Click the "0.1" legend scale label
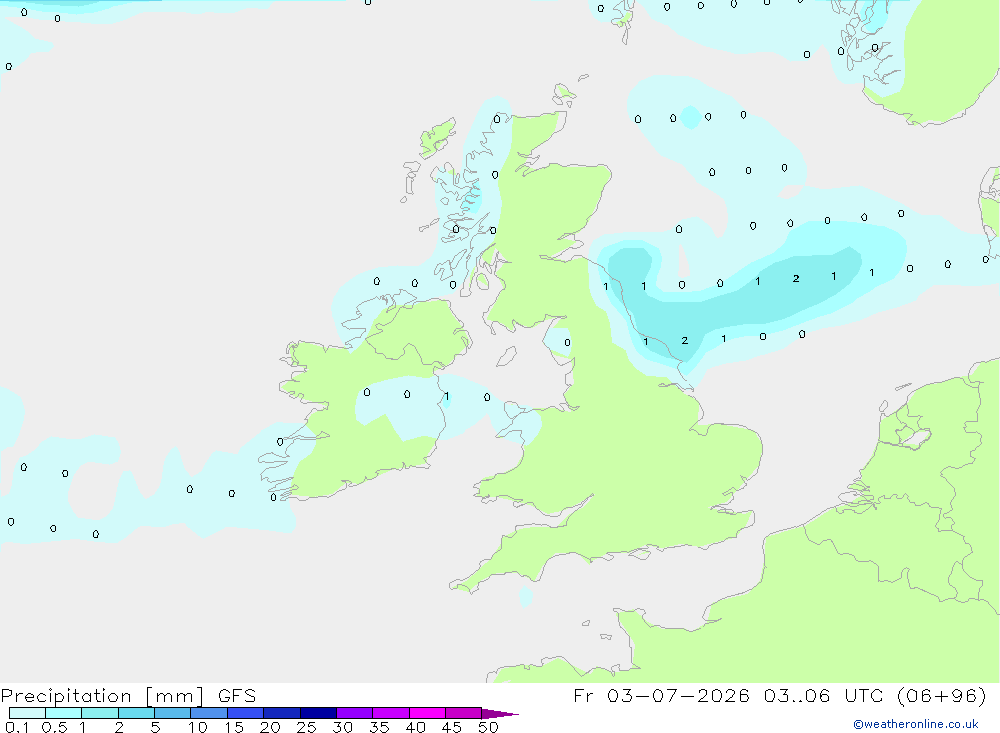The height and width of the screenshot is (733, 1000). pyautogui.click(x=17, y=727)
